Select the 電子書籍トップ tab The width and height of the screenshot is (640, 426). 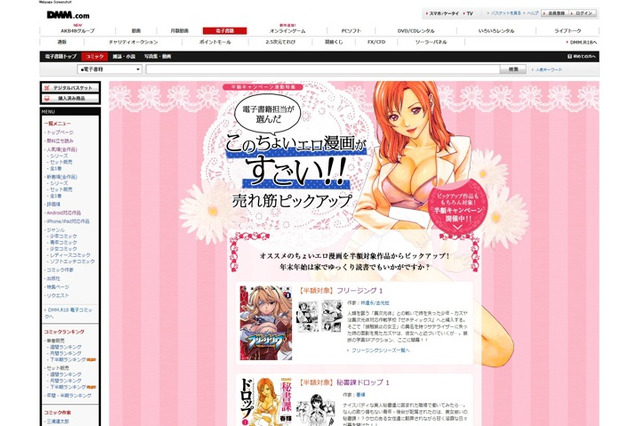[x=60, y=57]
